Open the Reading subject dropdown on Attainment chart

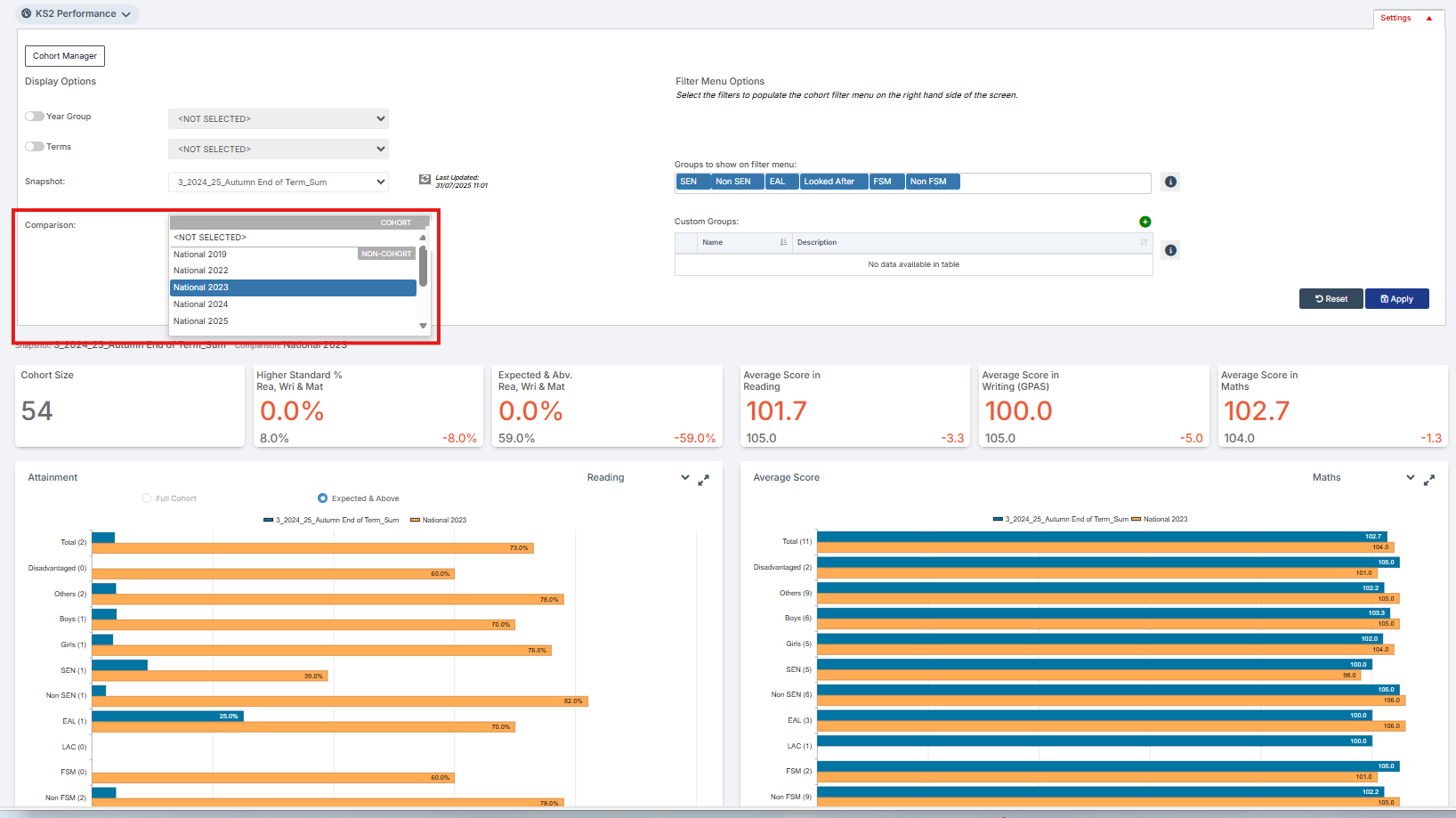[x=684, y=478]
